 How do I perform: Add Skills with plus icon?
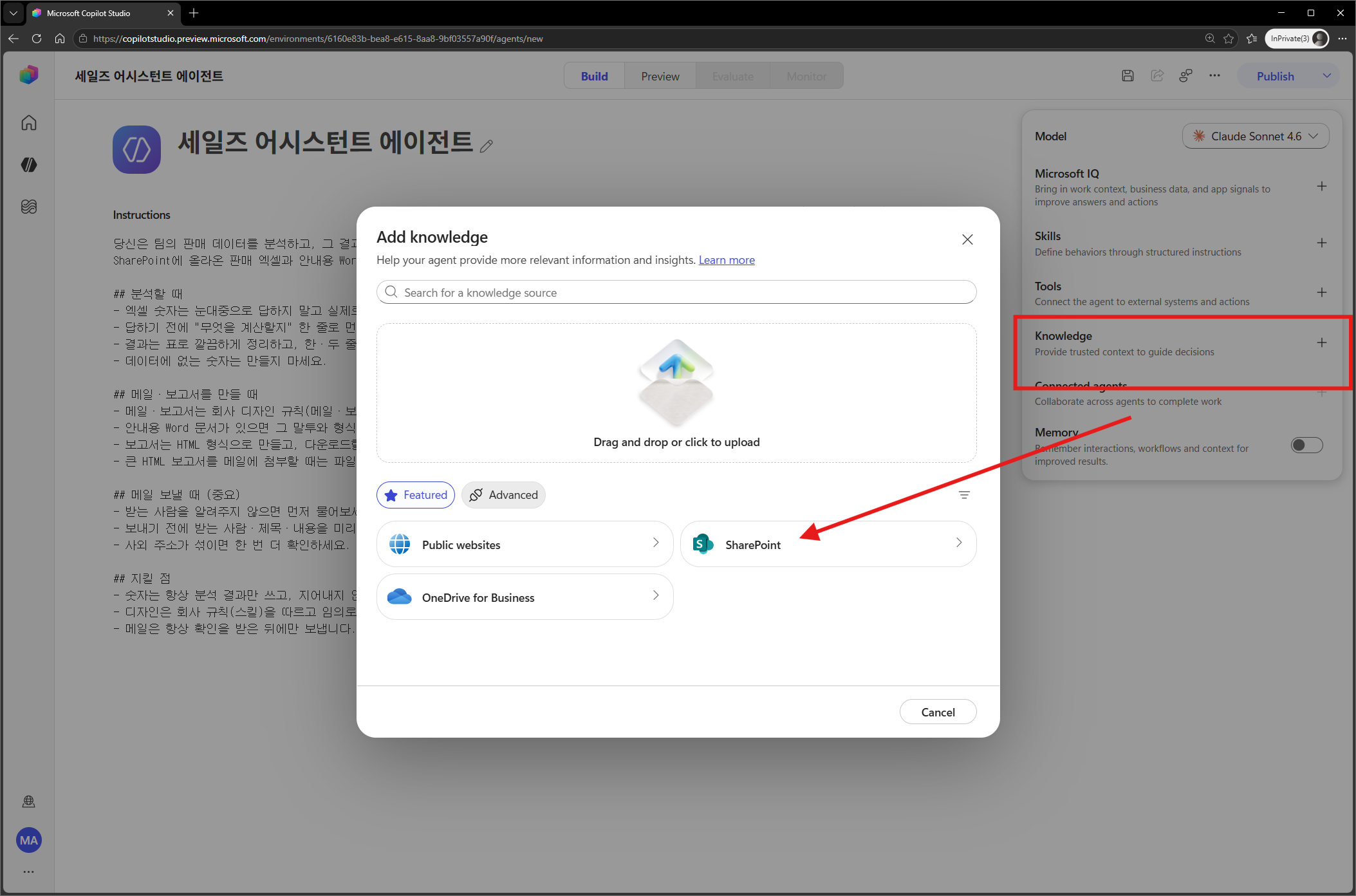1321,243
